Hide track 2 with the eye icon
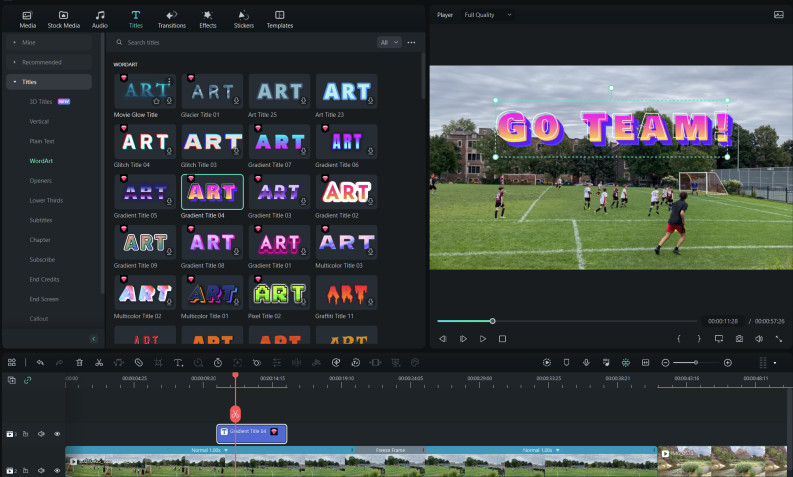This screenshot has width=793, height=477. click(57, 470)
